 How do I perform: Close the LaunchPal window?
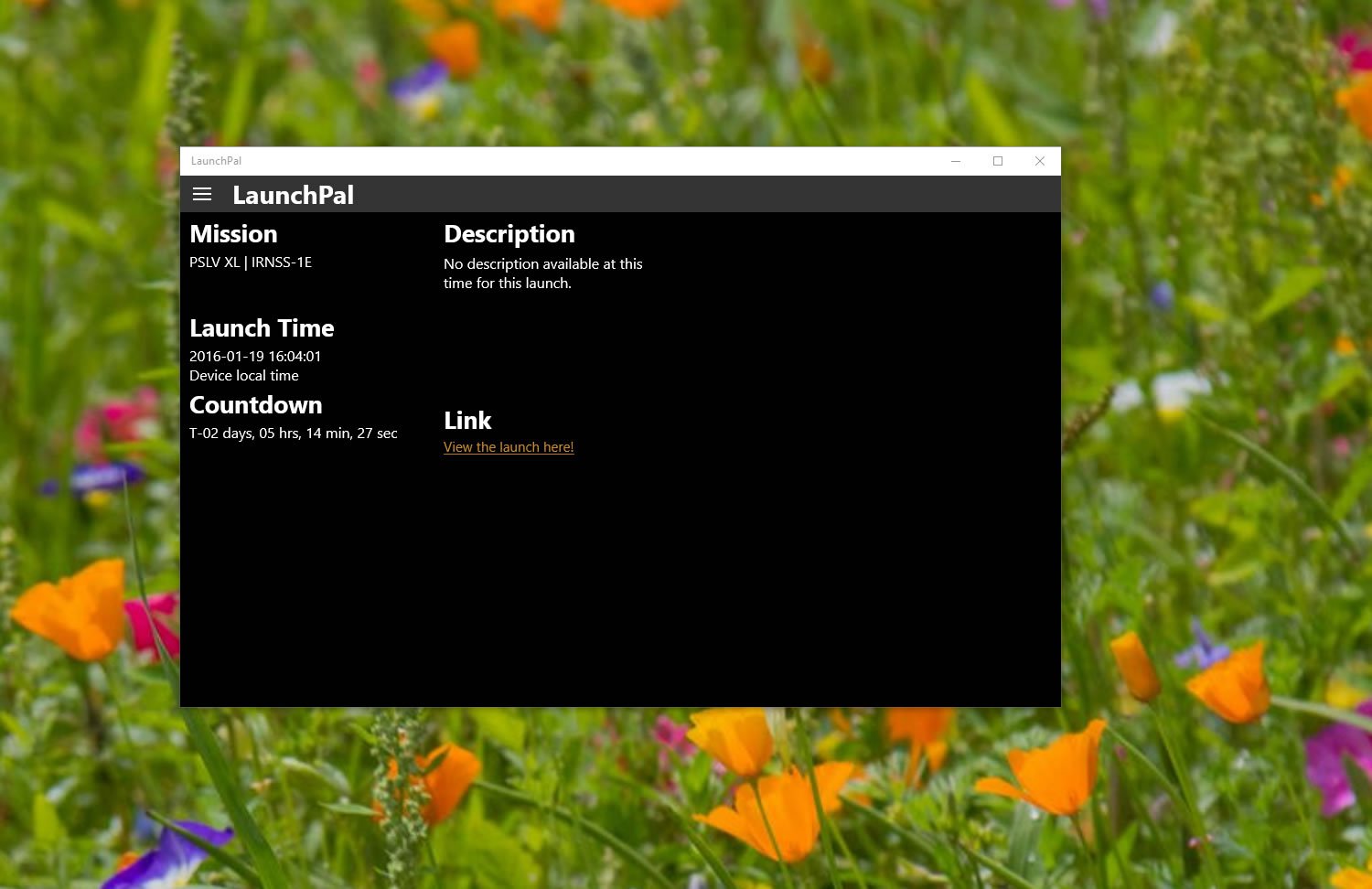tap(1040, 161)
